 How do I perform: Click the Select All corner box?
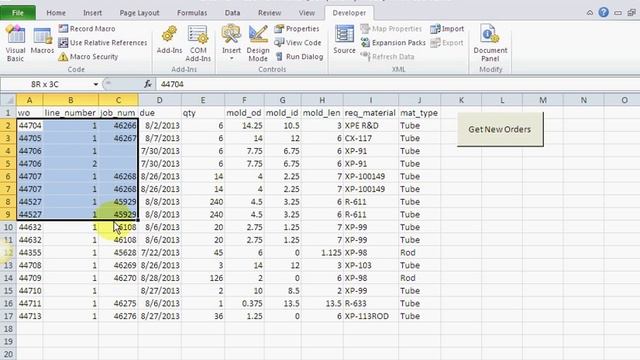(x=8, y=100)
